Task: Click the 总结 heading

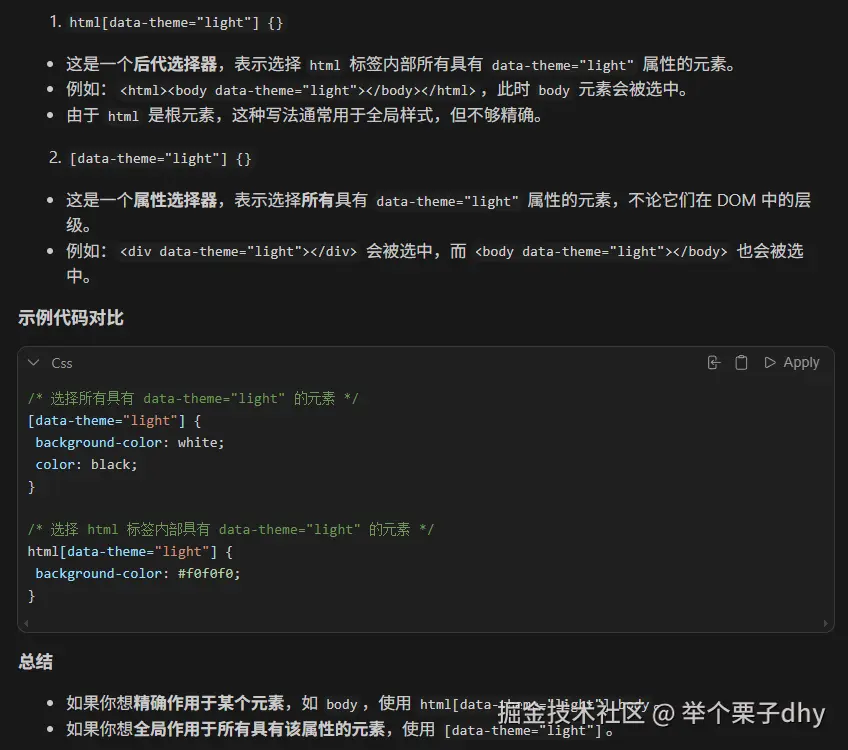Action: [35, 662]
